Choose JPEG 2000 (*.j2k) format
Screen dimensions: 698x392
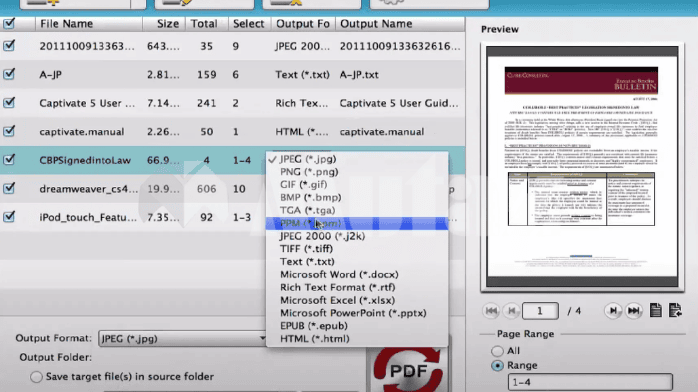pyautogui.click(x=357, y=236)
